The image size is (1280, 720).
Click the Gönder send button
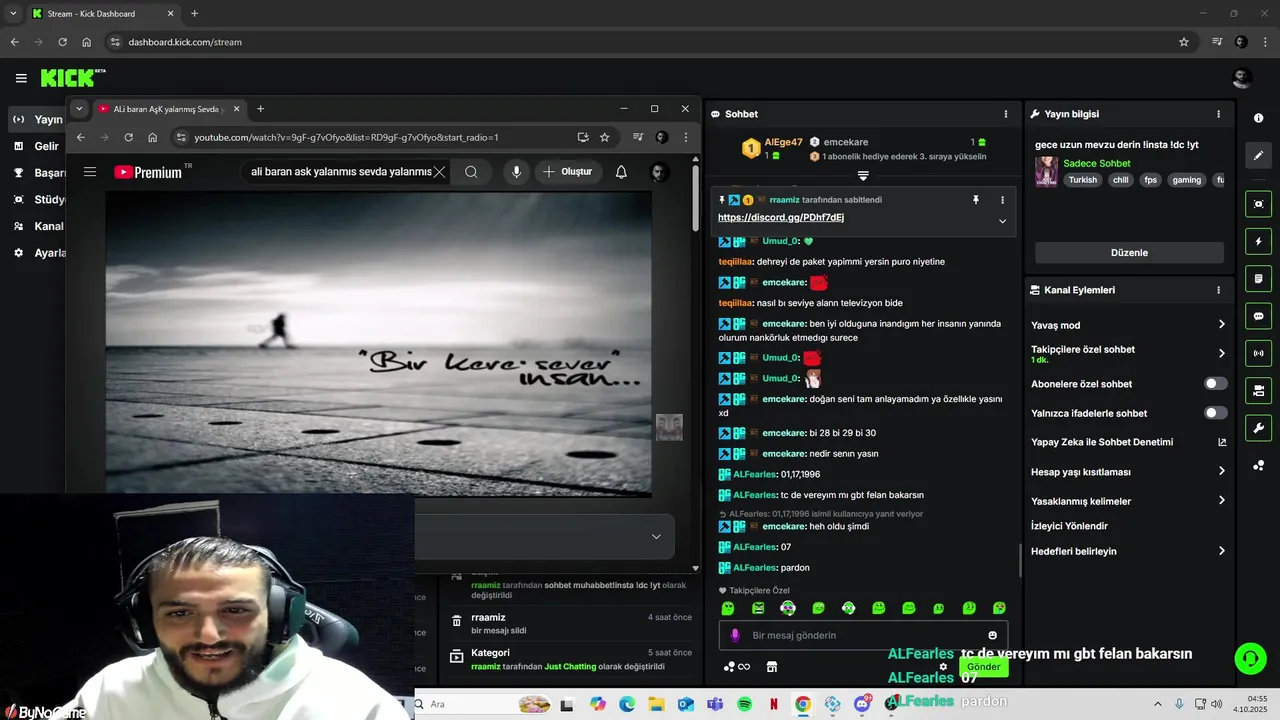[x=983, y=667]
